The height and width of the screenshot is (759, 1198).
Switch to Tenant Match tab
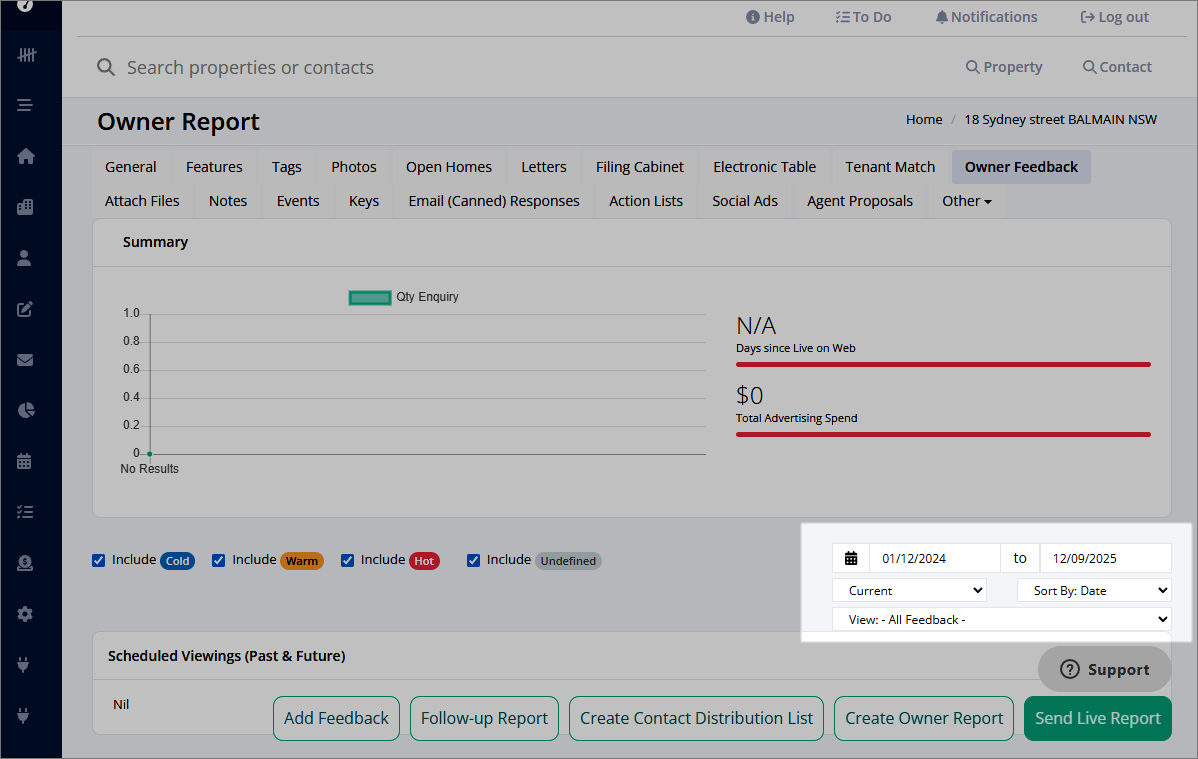(x=890, y=167)
